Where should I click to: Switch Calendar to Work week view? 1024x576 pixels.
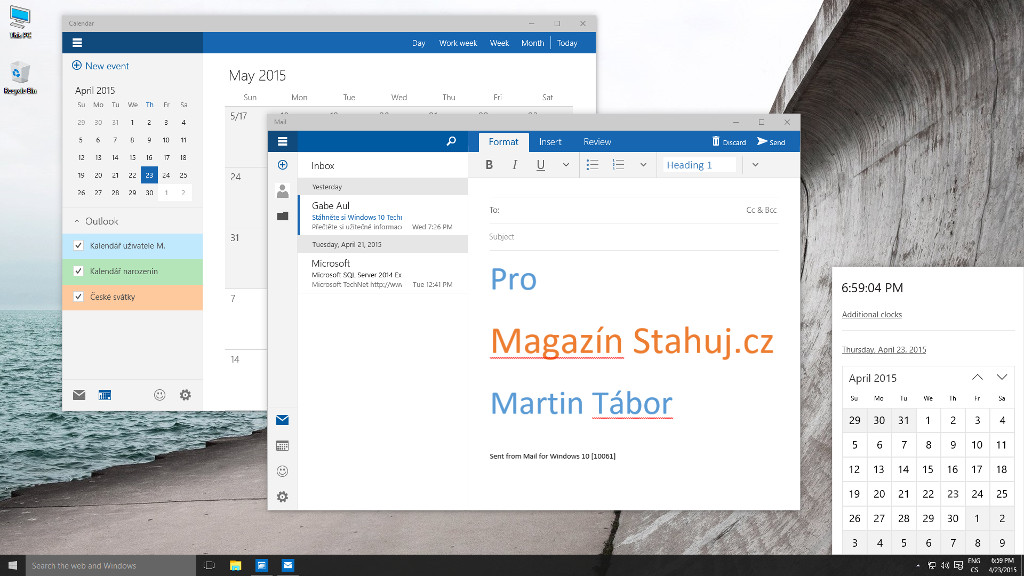(458, 43)
